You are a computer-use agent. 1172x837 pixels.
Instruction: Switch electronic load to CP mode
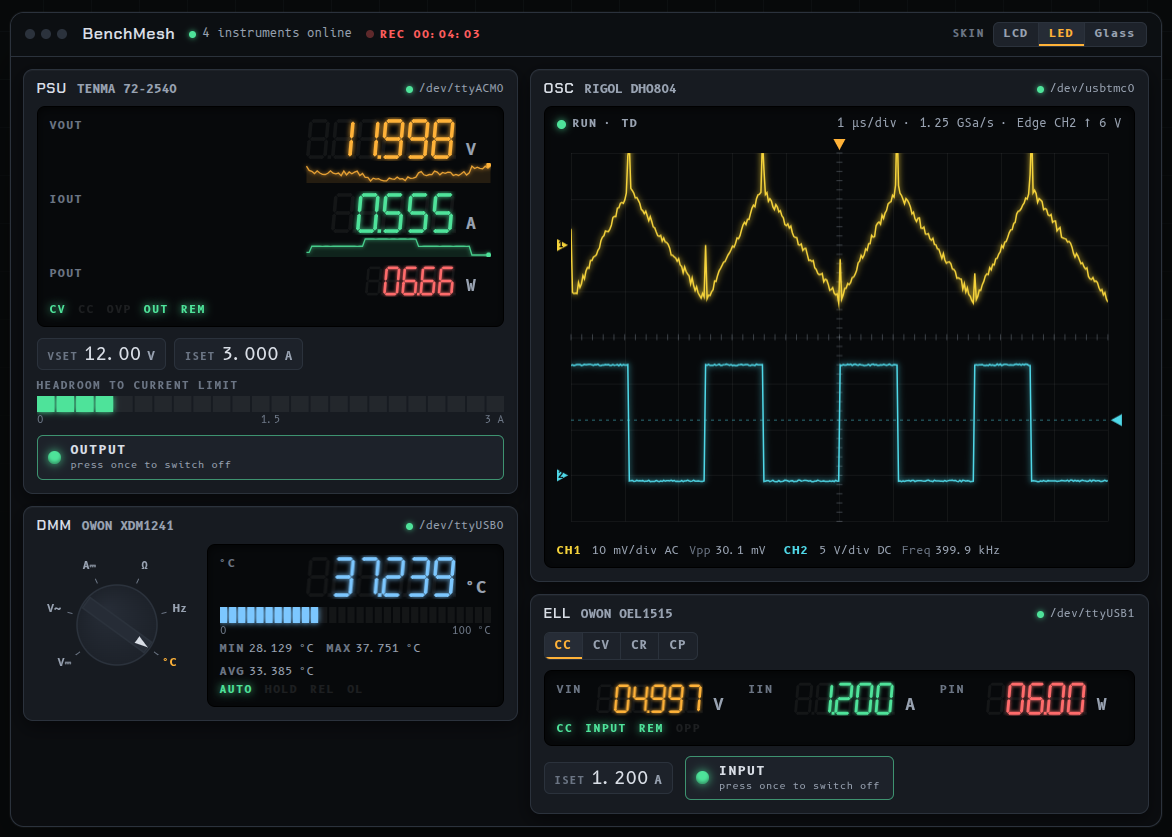click(677, 645)
